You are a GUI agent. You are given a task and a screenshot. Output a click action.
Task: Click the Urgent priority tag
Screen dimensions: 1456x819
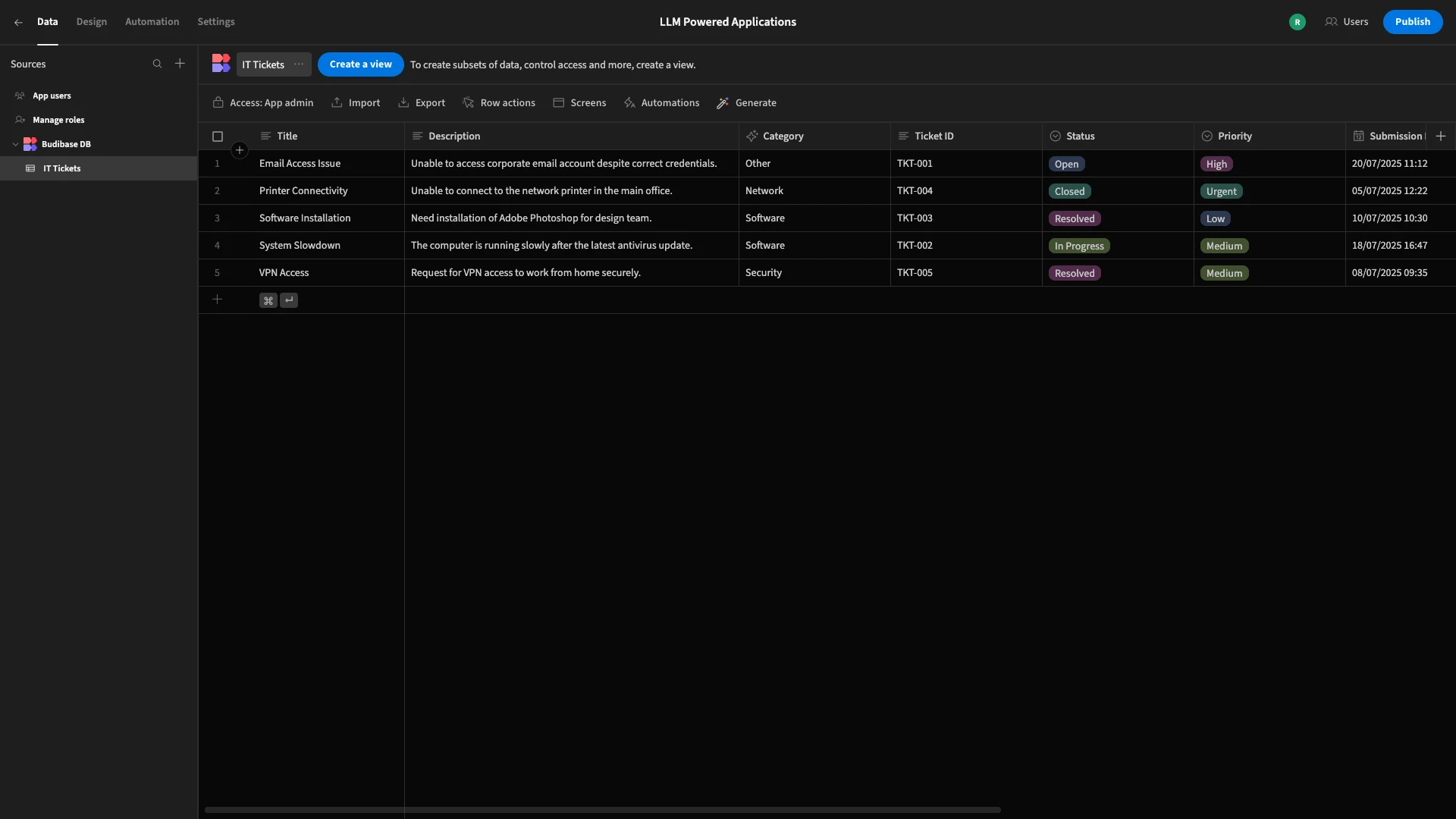(1221, 191)
